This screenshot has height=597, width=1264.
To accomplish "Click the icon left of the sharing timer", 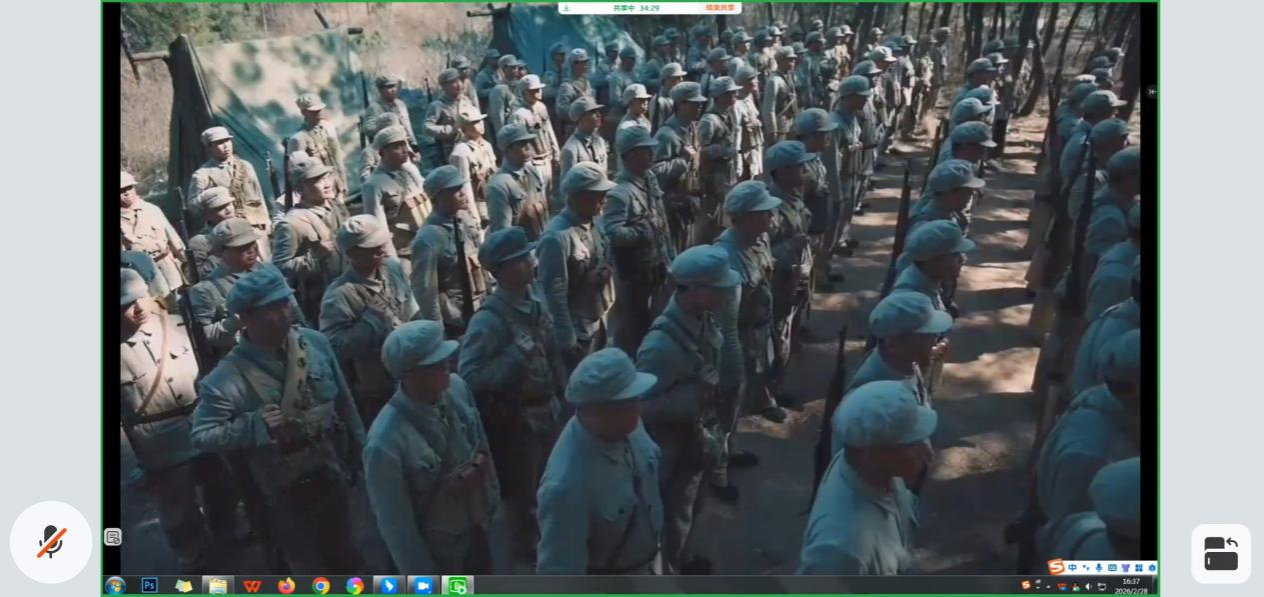I will pyautogui.click(x=567, y=8).
